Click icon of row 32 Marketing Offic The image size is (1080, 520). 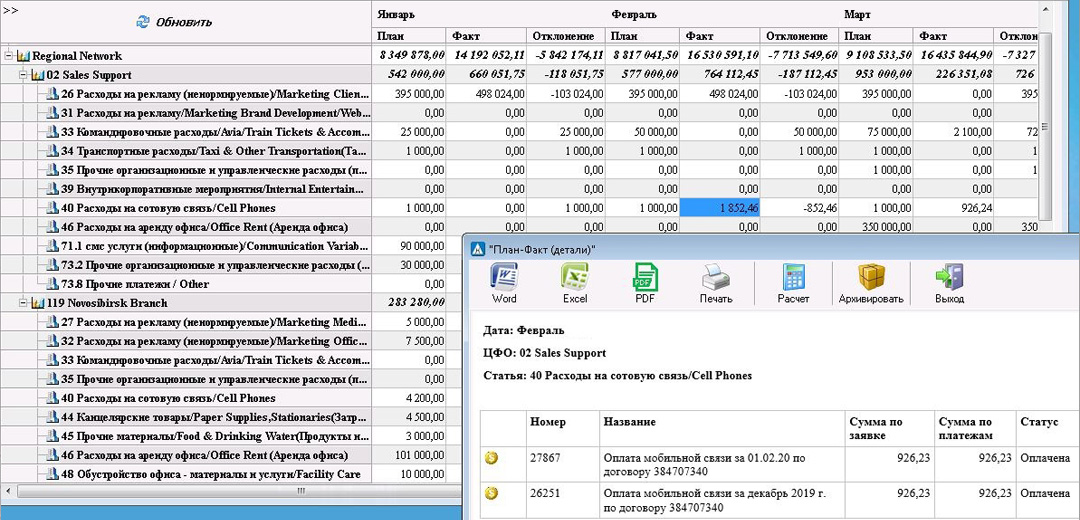(53, 340)
